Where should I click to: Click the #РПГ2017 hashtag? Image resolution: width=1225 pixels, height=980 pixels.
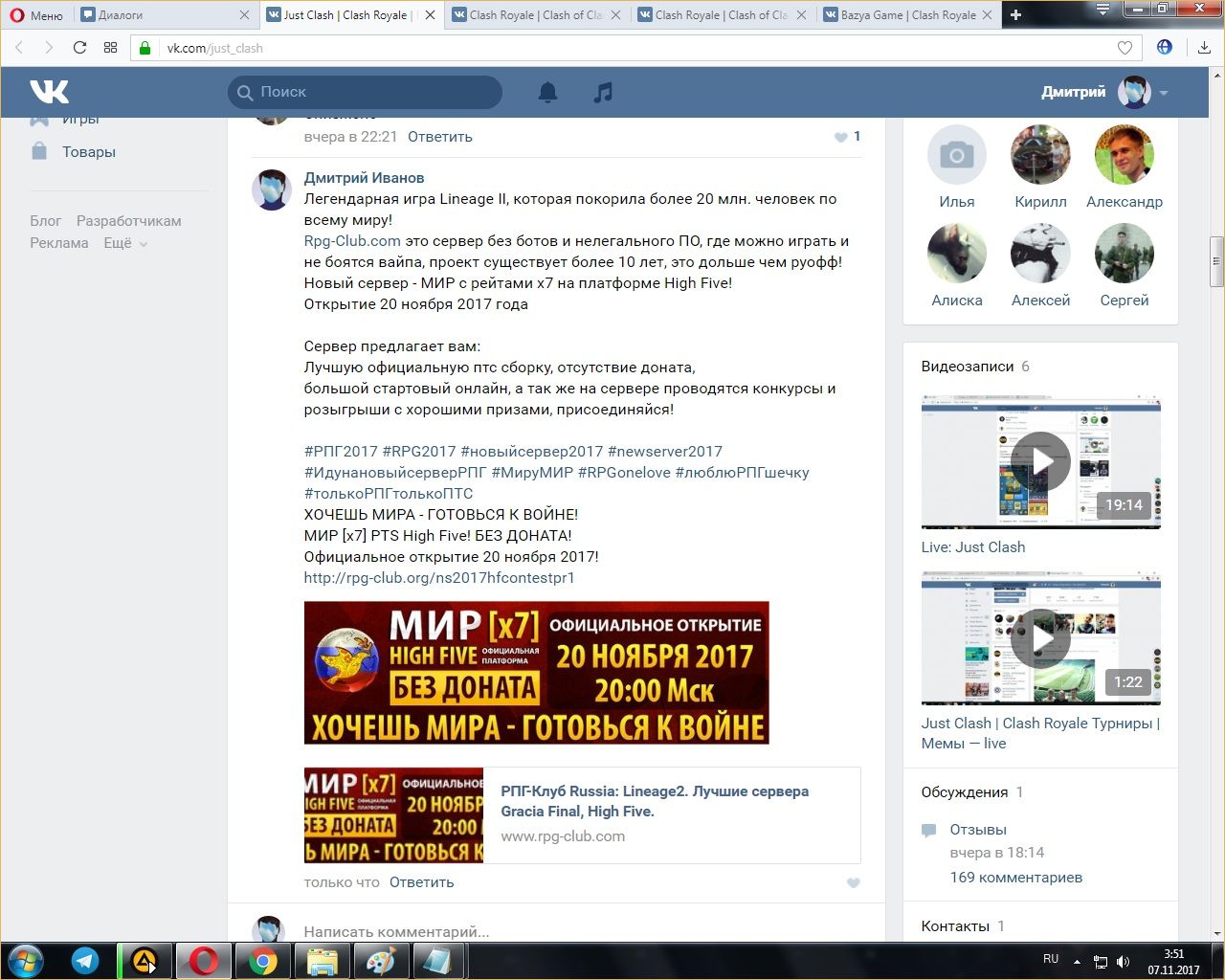(341, 451)
